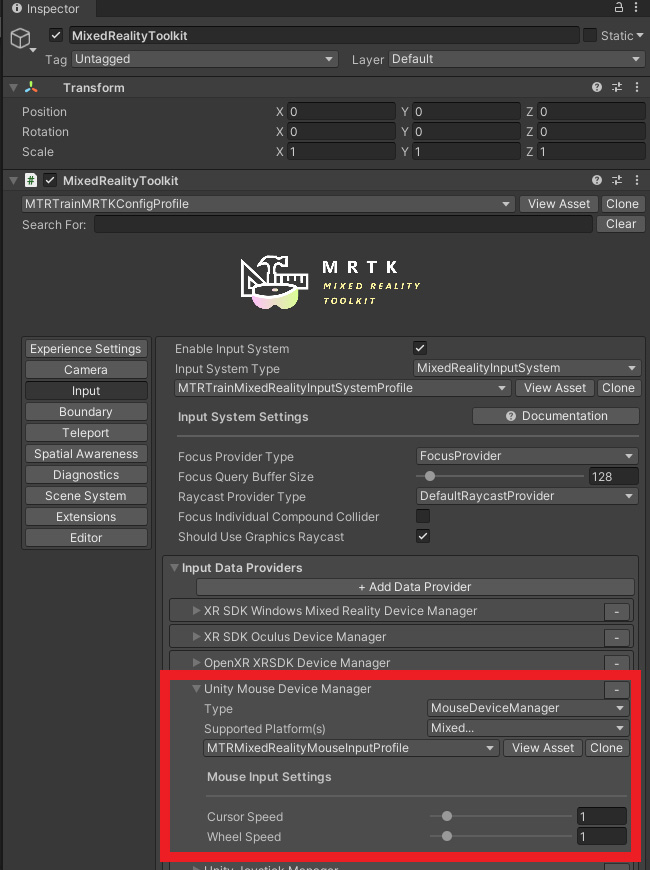650x870 pixels.
Task: Click the Cursor Speed slider
Action: [x=501, y=816]
